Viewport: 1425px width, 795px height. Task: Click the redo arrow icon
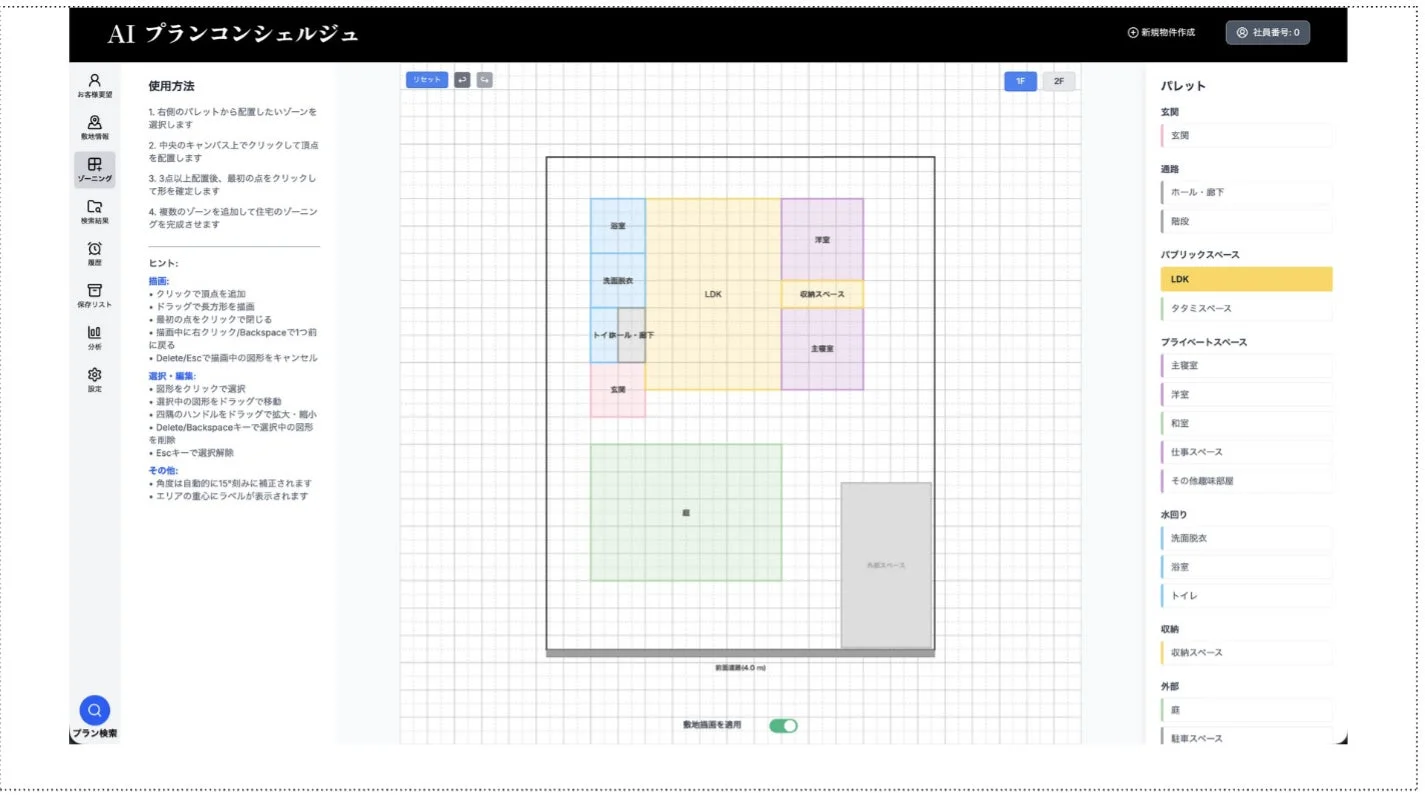(484, 80)
